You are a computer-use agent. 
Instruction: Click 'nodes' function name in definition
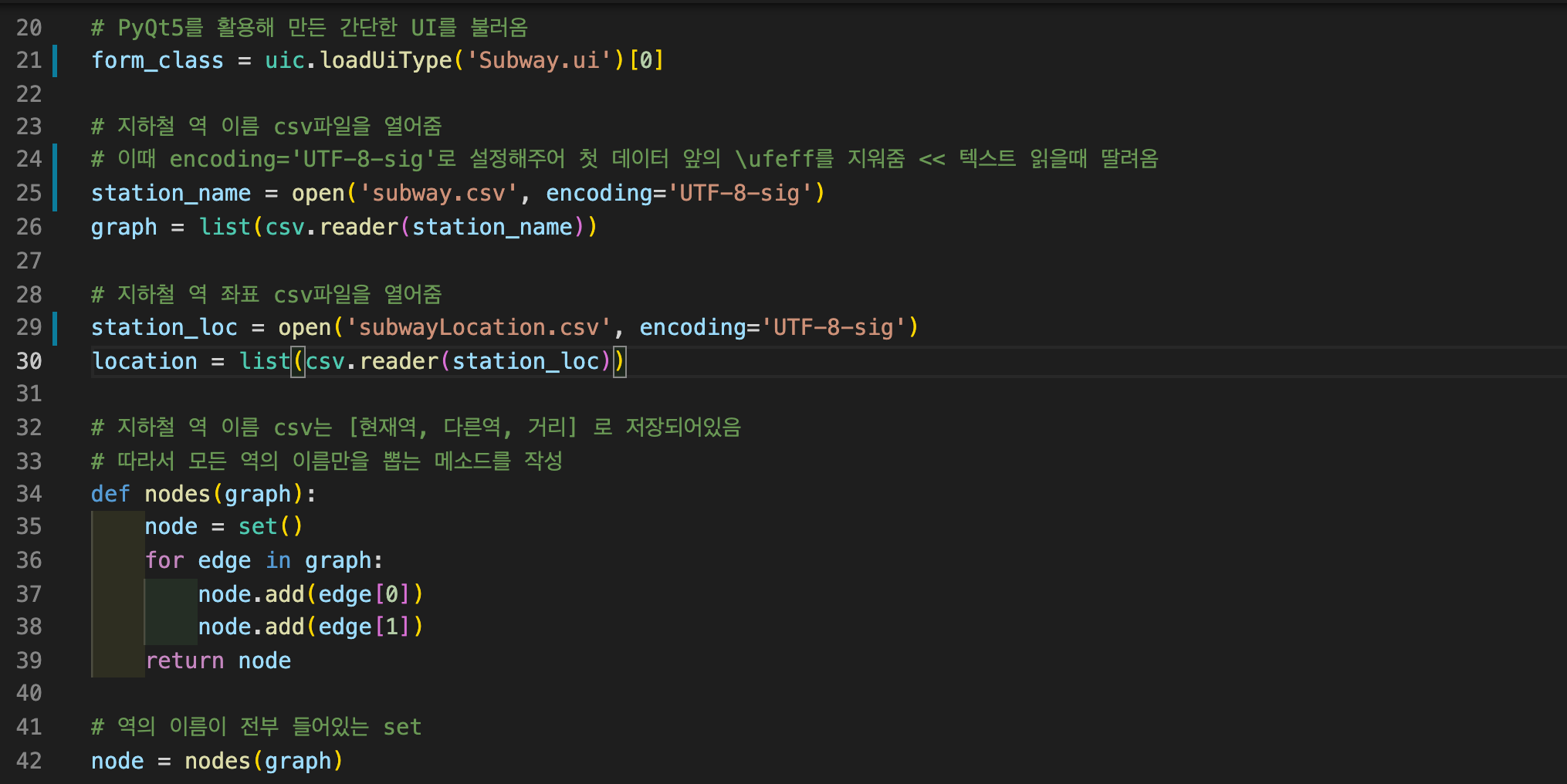pyautogui.click(x=178, y=494)
